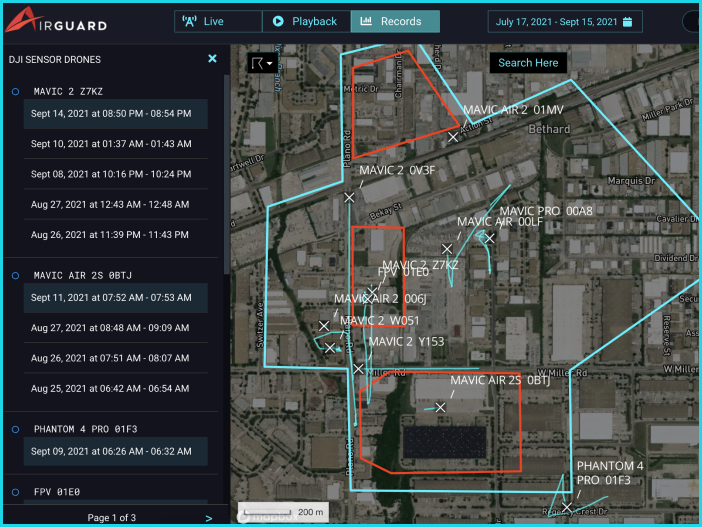The width and height of the screenshot is (702, 527).
Task: Open the Live view tab
Action: 218,21
